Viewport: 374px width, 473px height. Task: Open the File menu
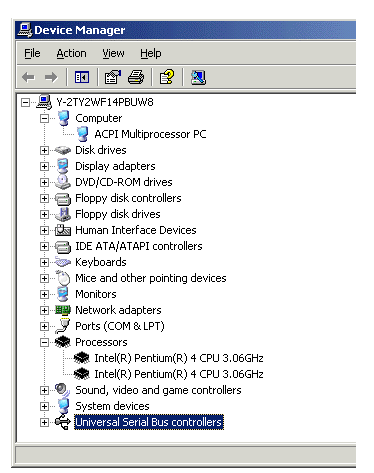point(32,53)
